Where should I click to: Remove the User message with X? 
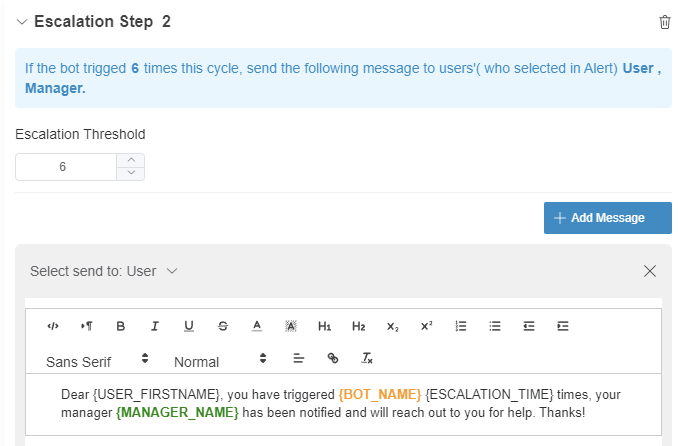pos(650,271)
